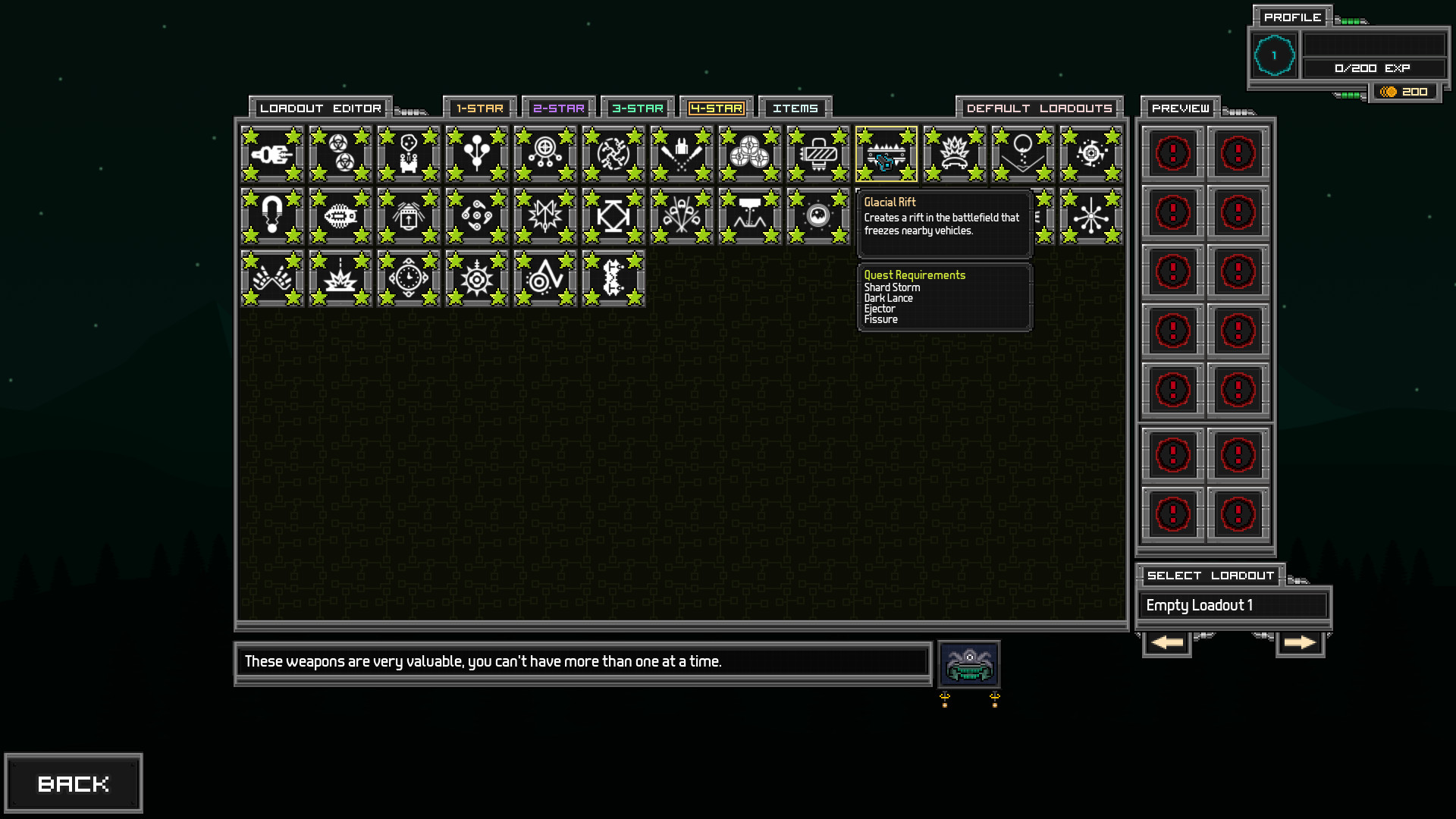Choose the double biohazard symbol weapon
The height and width of the screenshot is (819, 1456).
coord(340,155)
